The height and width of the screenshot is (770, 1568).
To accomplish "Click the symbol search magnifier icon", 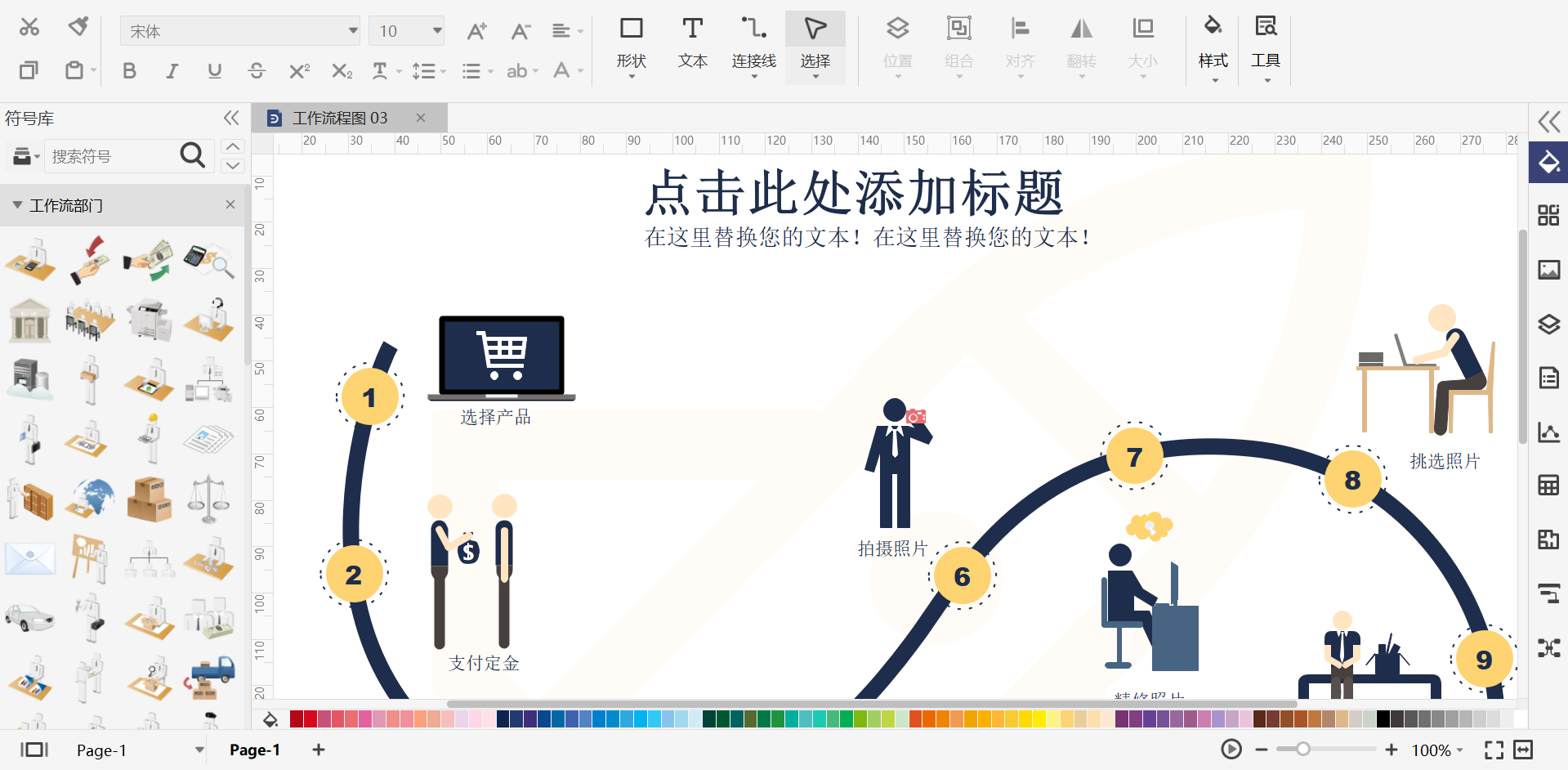I will (x=193, y=154).
